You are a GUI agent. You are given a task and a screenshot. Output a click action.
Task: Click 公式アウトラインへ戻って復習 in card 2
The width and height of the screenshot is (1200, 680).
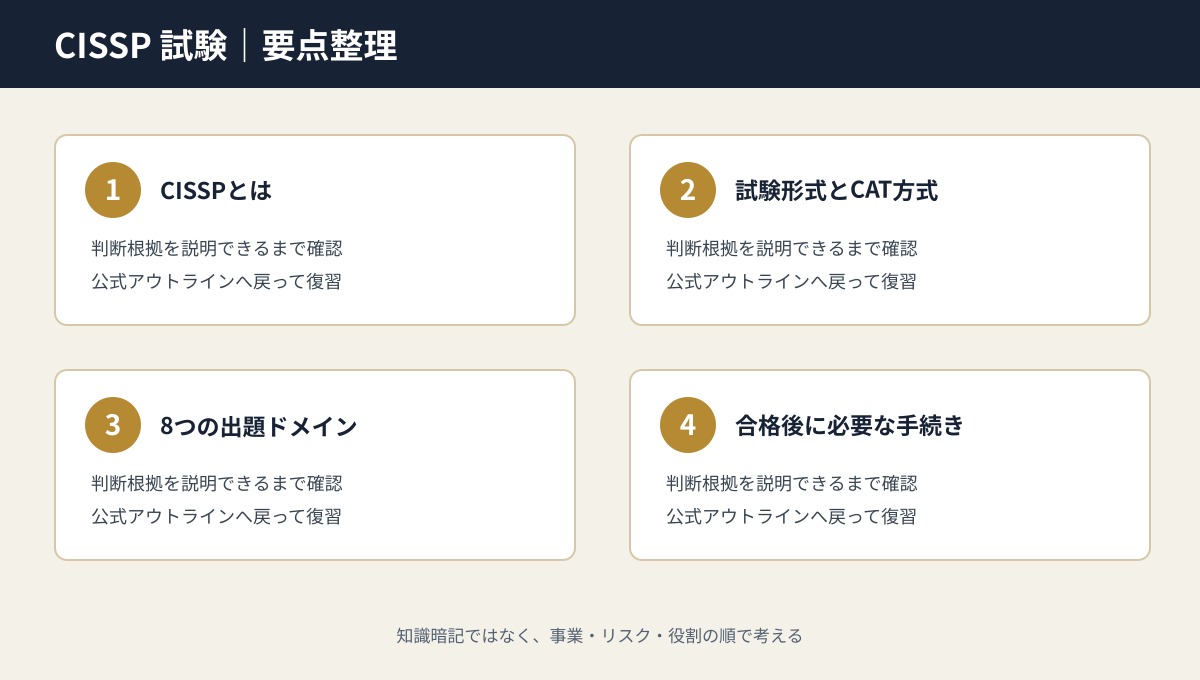click(x=792, y=281)
